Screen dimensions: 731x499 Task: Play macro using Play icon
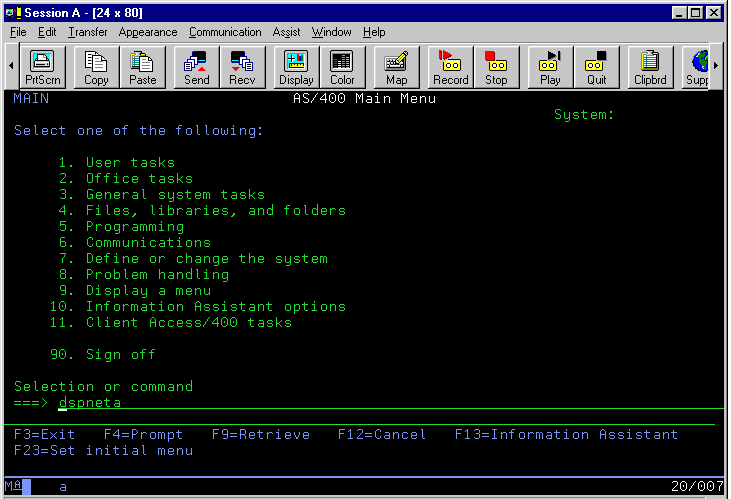click(x=550, y=67)
